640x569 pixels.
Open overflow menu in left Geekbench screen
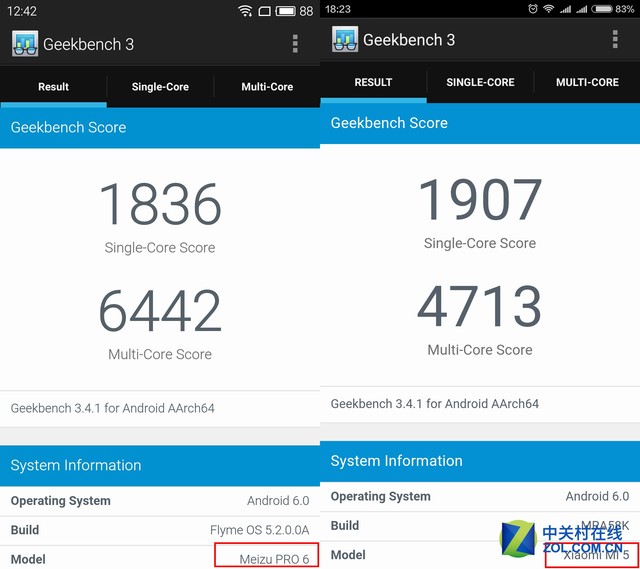[x=295, y=44]
